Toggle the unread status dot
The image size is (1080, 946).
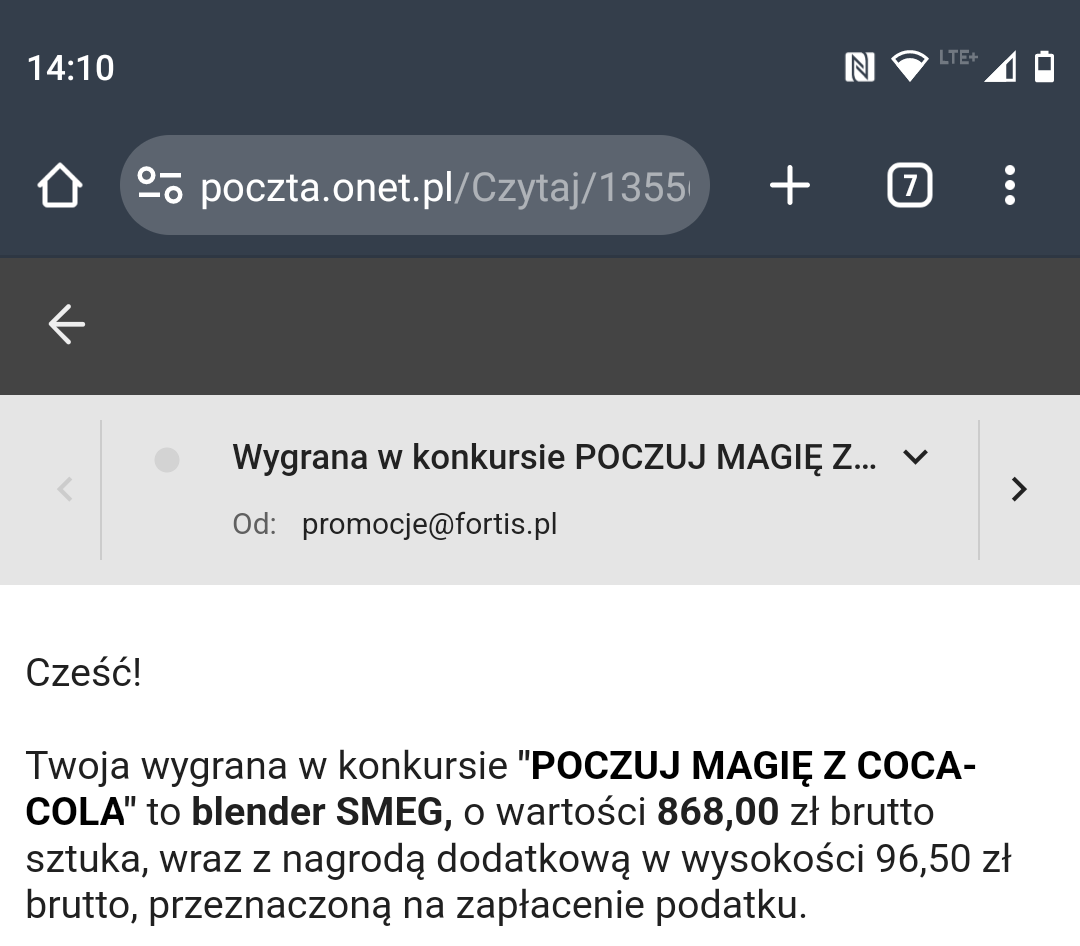pos(167,460)
